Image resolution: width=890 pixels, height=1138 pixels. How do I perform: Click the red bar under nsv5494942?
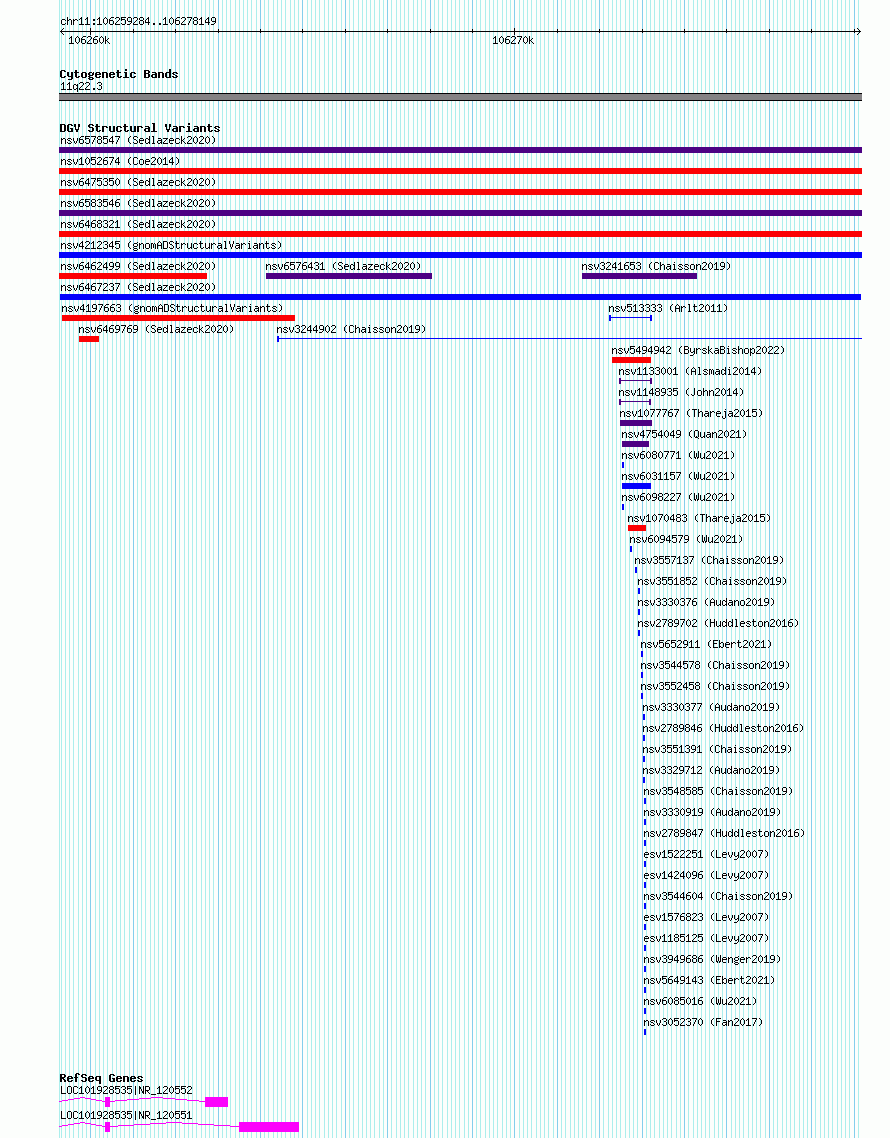coord(632,360)
